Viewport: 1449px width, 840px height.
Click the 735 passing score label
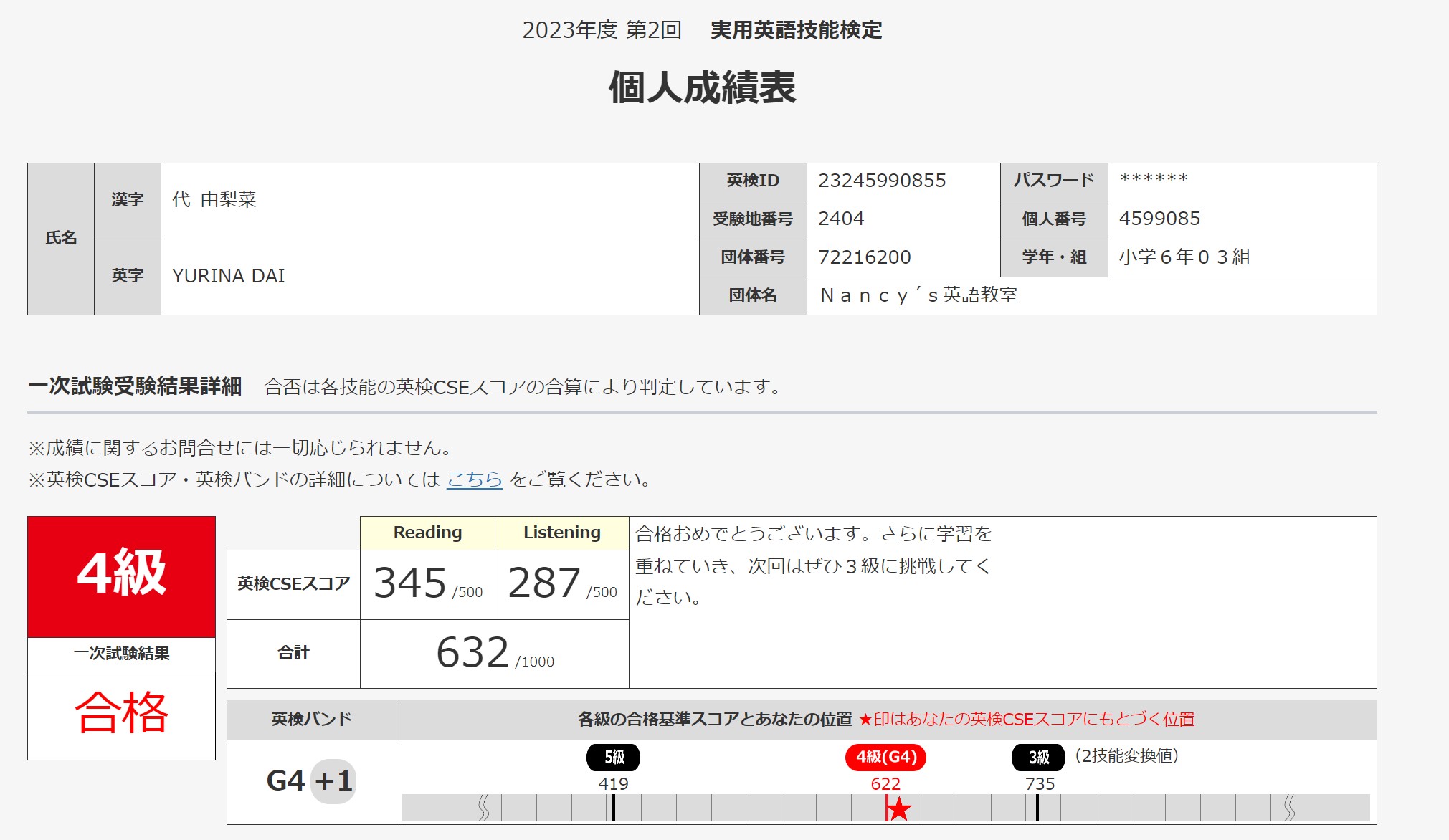[1040, 784]
